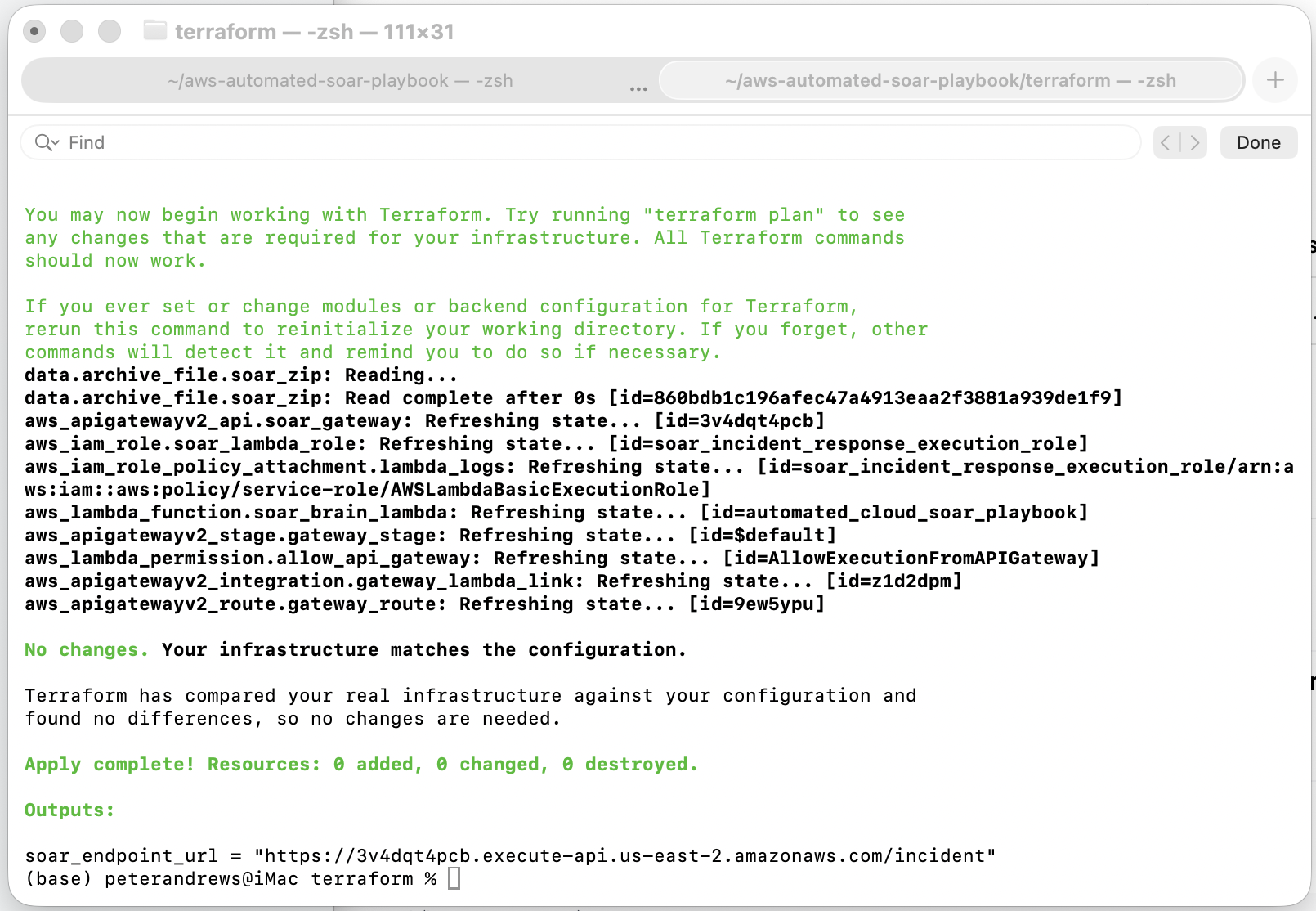This screenshot has width=1316, height=911.
Task: Click 'Your infrastructure matches the configuration.' text
Action: tap(424, 650)
